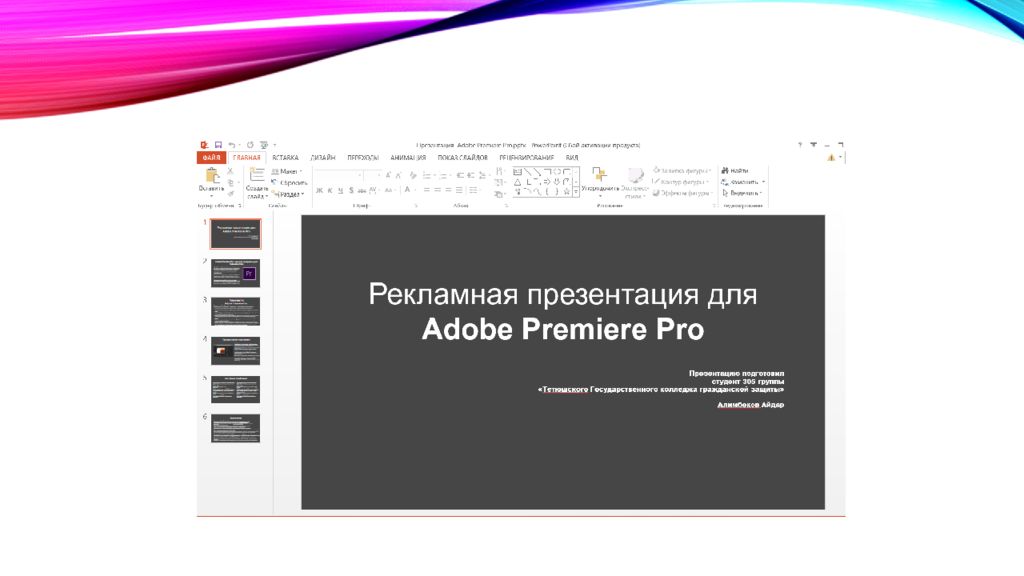Select slide 2 thumbnail with Pr logo
The image size is (1024, 576).
pos(235,273)
